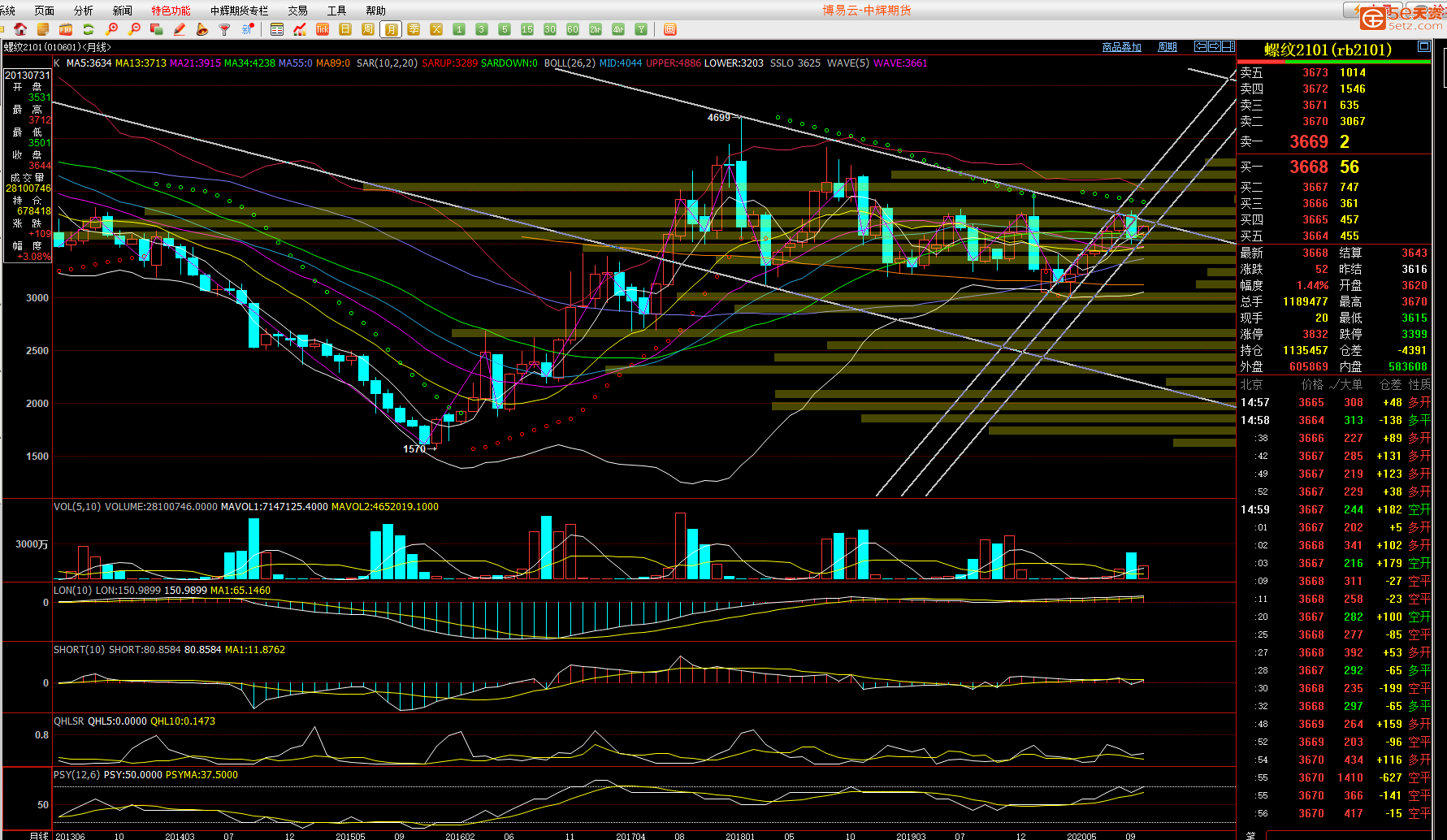Open the home page icon in toolbar
1447x840 pixels.
(20, 29)
